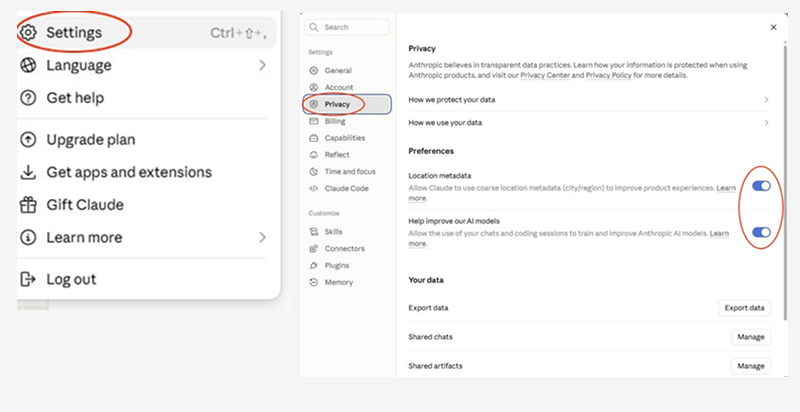Click the Ctrl shortcut hint beside Settings

click(238, 33)
